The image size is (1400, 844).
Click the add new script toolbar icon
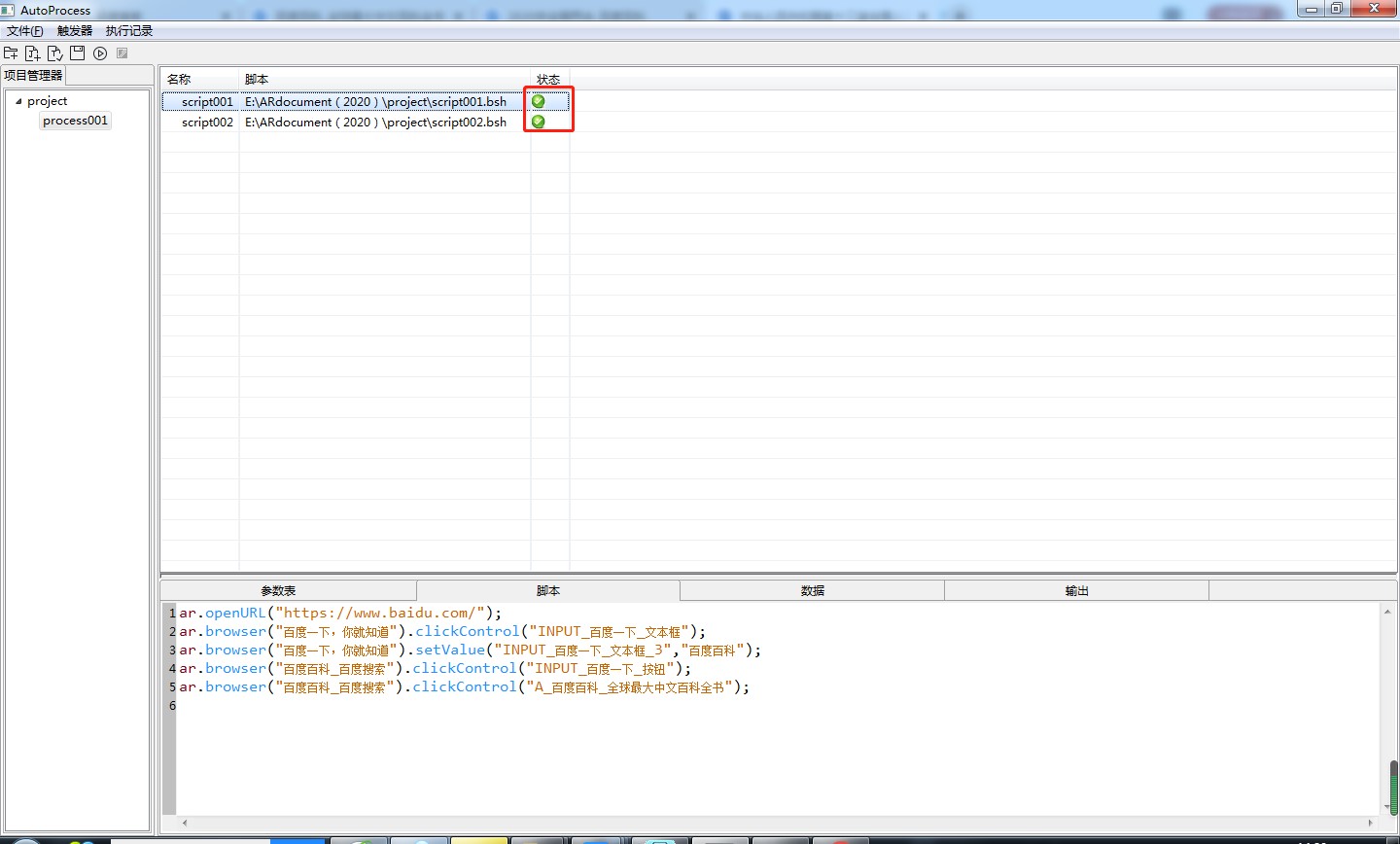tap(33, 53)
